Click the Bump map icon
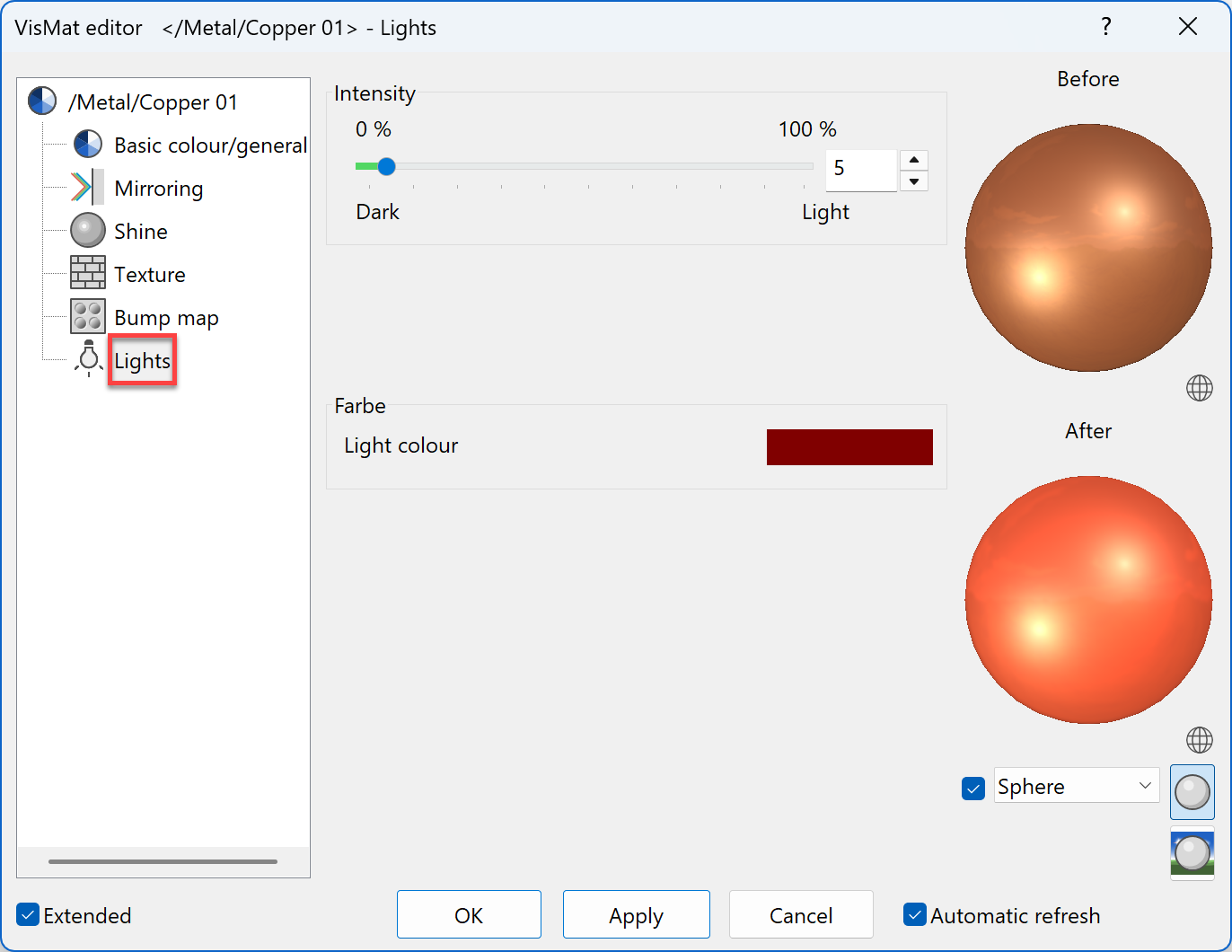The height and width of the screenshot is (952, 1232). pos(87,316)
